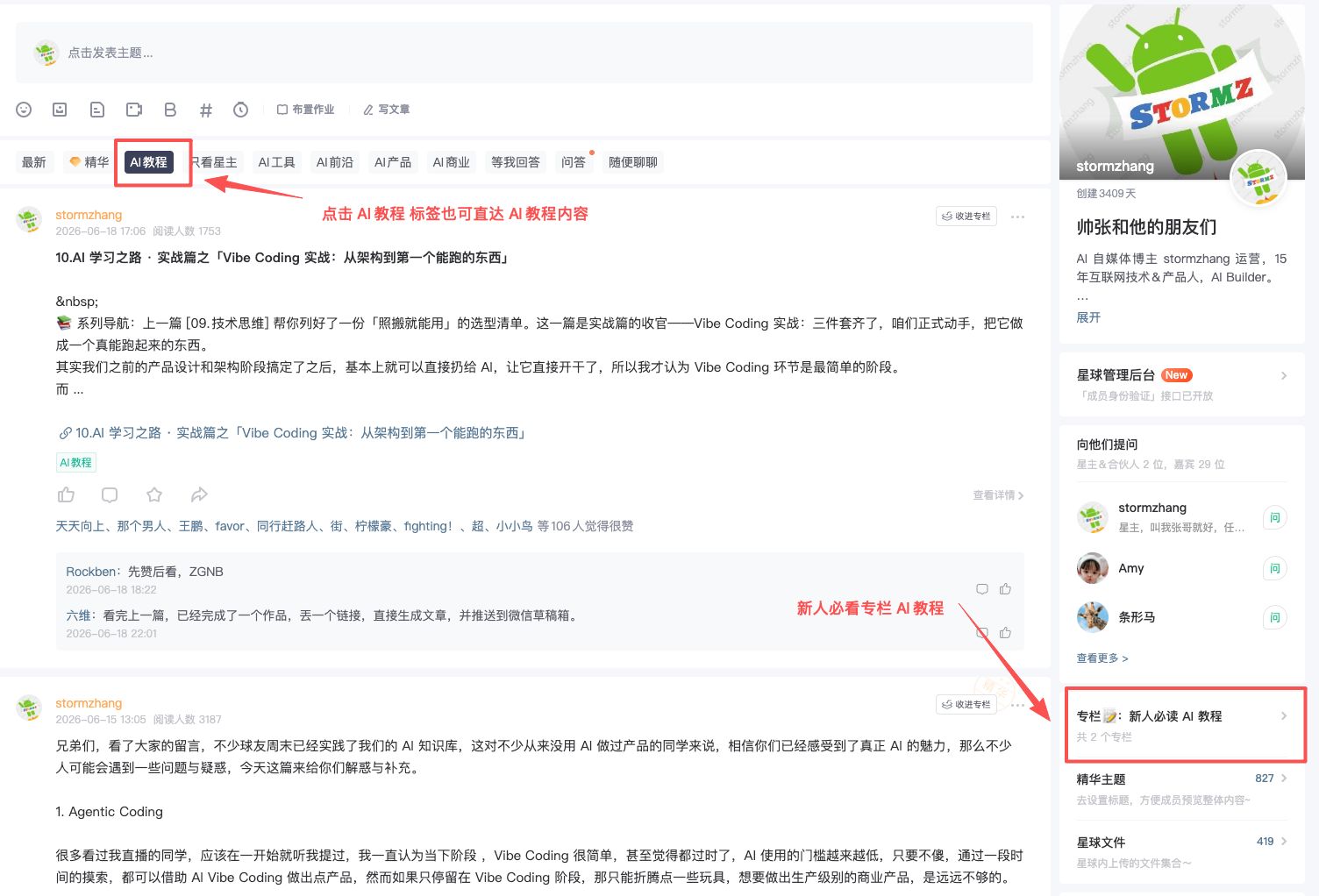Select the AI教程 tab
This screenshot has height=896, width=1319.
(x=149, y=162)
